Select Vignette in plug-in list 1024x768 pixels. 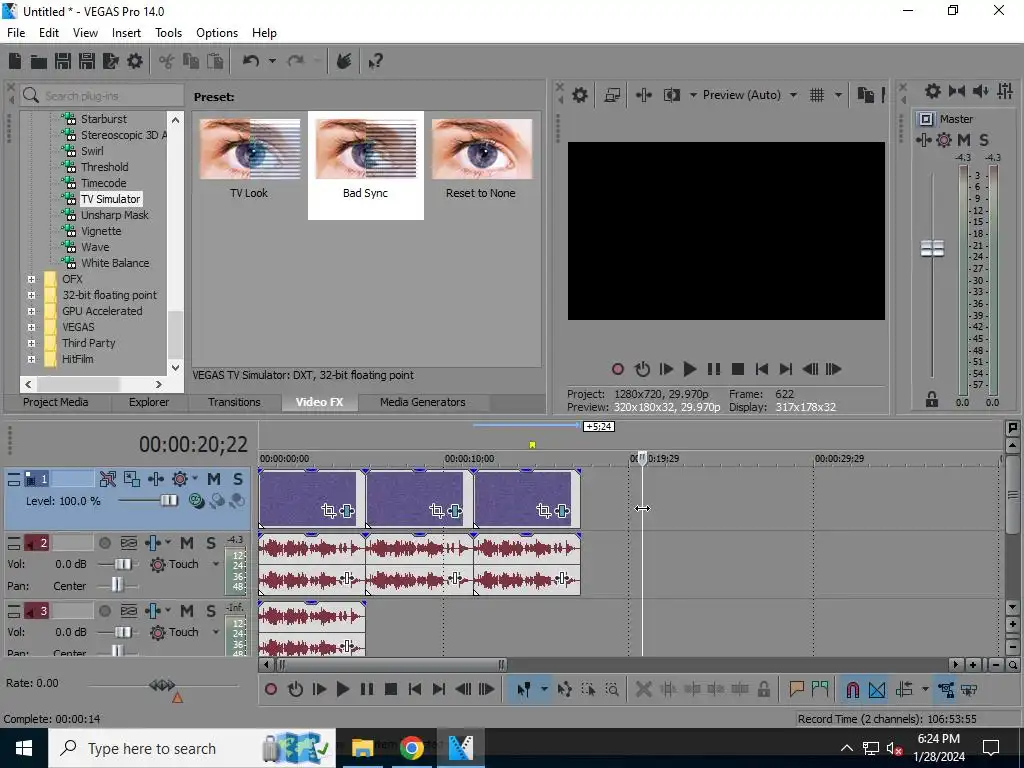tap(101, 231)
